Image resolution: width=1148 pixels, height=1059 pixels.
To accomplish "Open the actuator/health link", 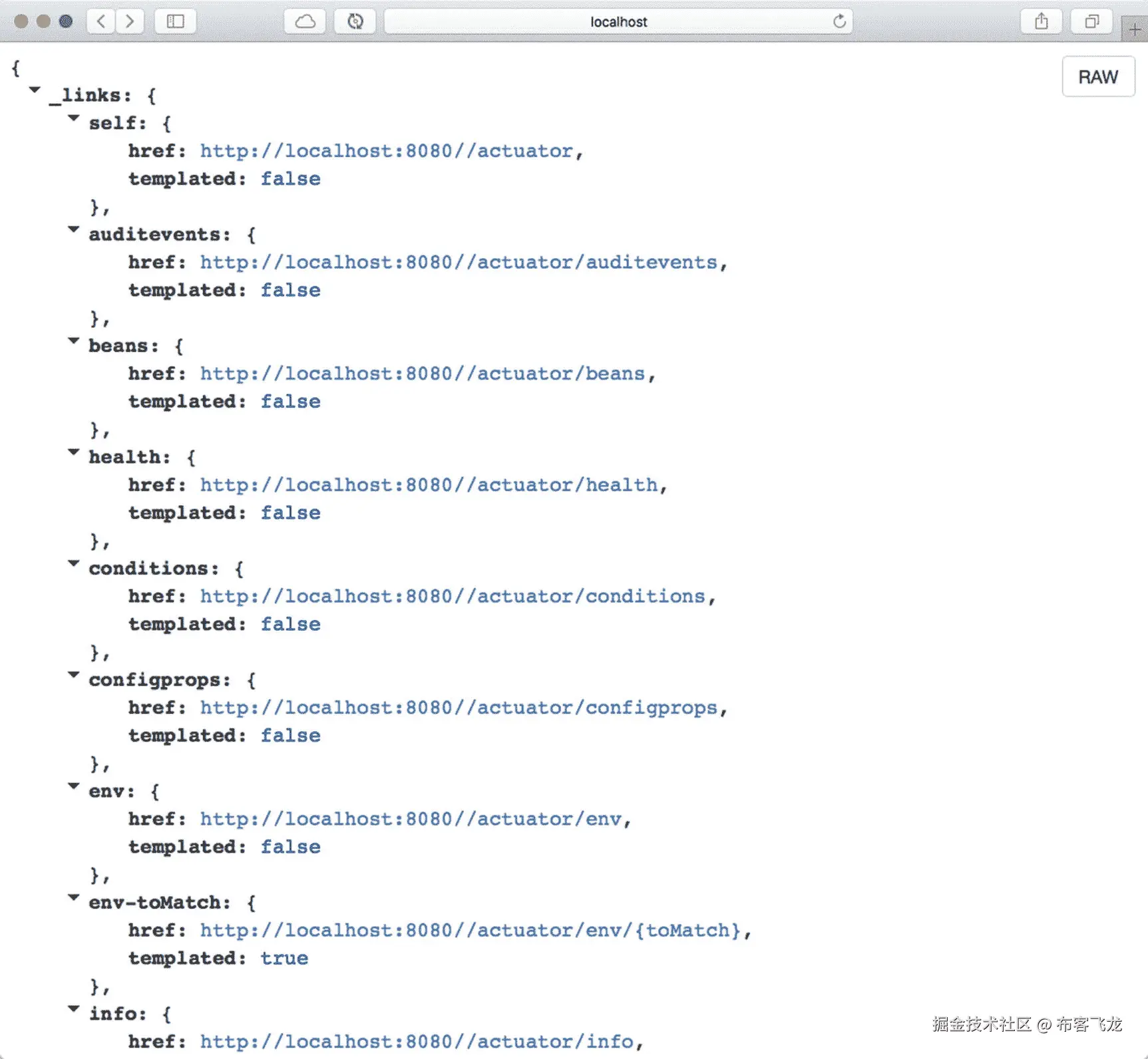I will coord(431,485).
